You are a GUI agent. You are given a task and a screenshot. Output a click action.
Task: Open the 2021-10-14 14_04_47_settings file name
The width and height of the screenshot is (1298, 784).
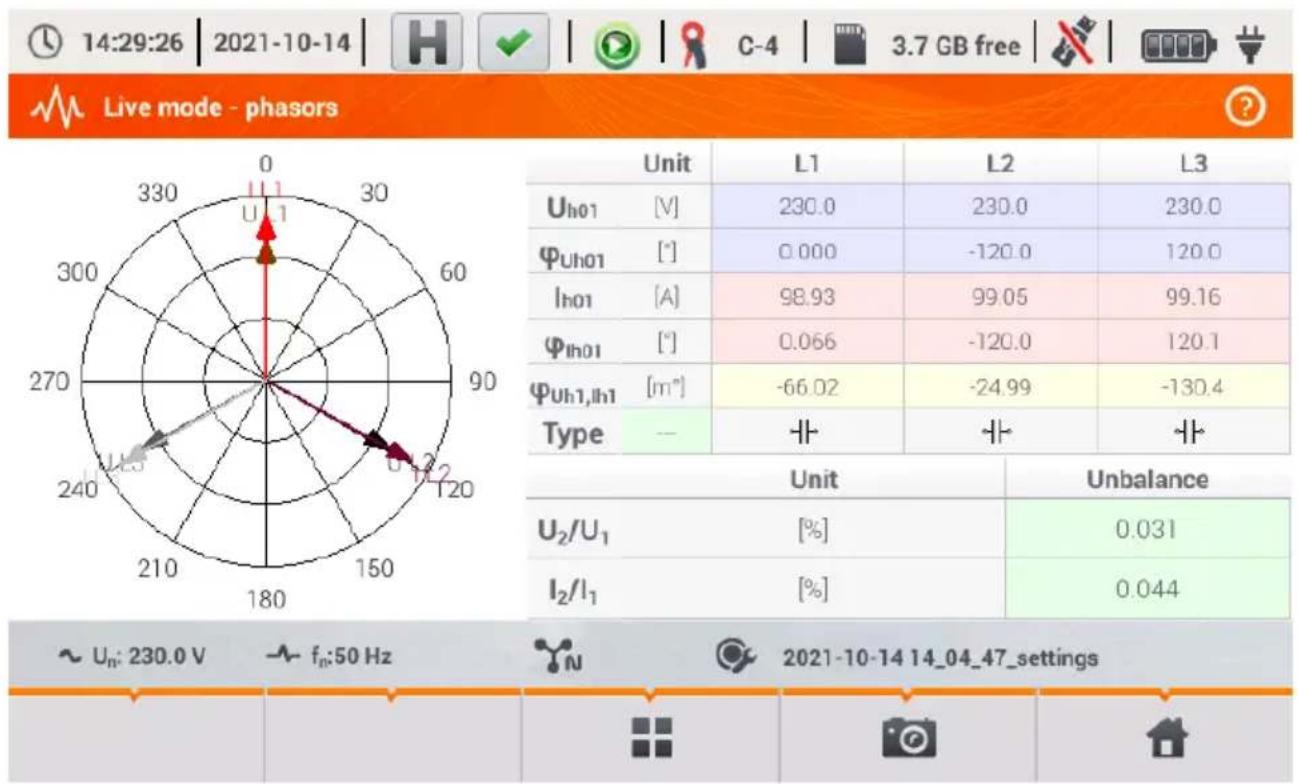pyautogui.click(x=942, y=659)
